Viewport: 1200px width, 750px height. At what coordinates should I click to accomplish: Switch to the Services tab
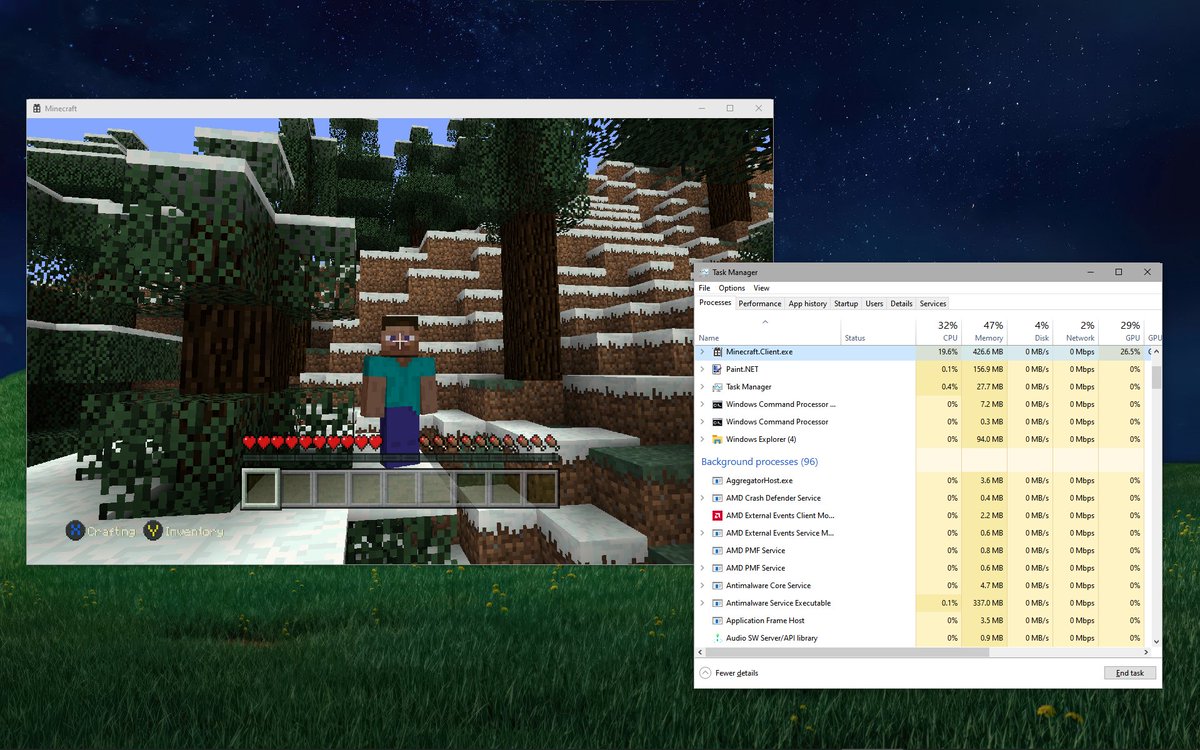click(x=933, y=303)
